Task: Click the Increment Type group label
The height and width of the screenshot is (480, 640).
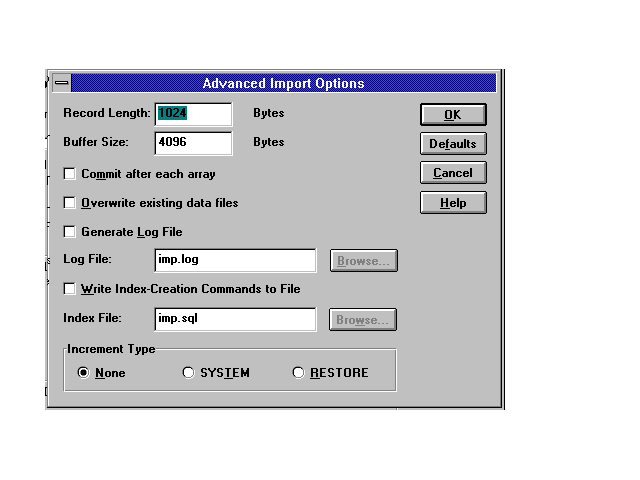Action: (x=111, y=349)
